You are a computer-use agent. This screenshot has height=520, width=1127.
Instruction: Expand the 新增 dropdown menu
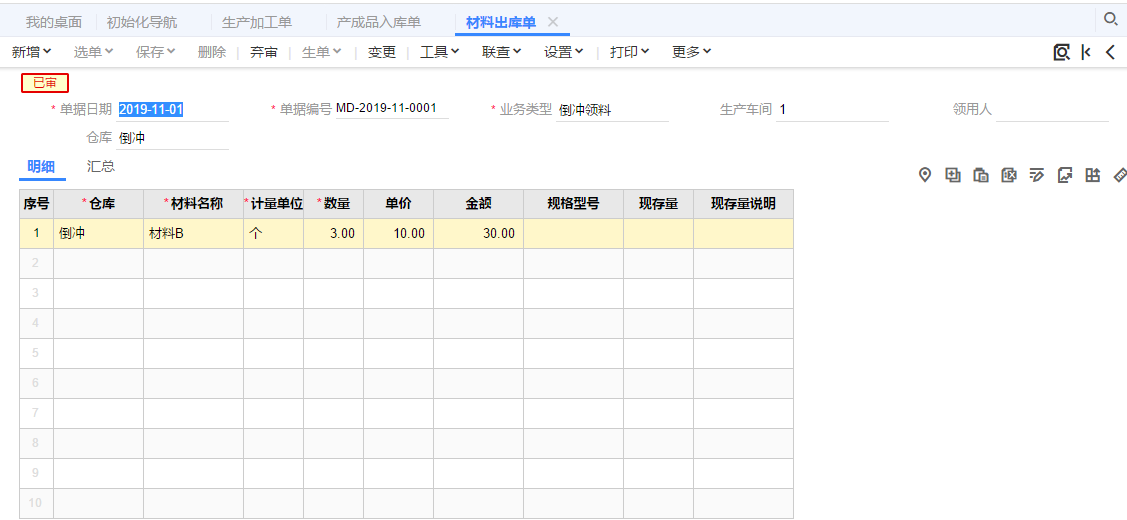[32, 52]
